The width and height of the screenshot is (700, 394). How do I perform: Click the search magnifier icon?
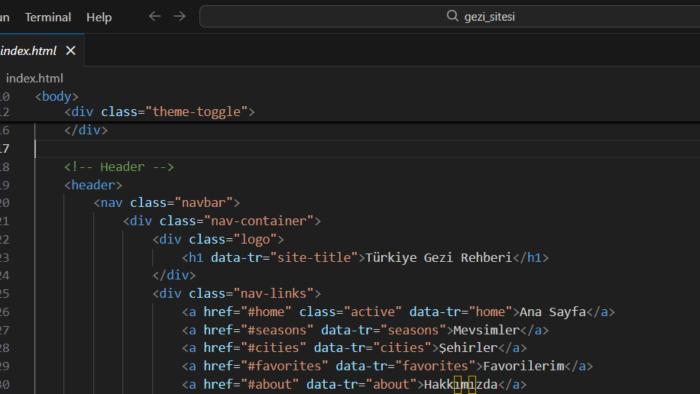[x=452, y=16]
